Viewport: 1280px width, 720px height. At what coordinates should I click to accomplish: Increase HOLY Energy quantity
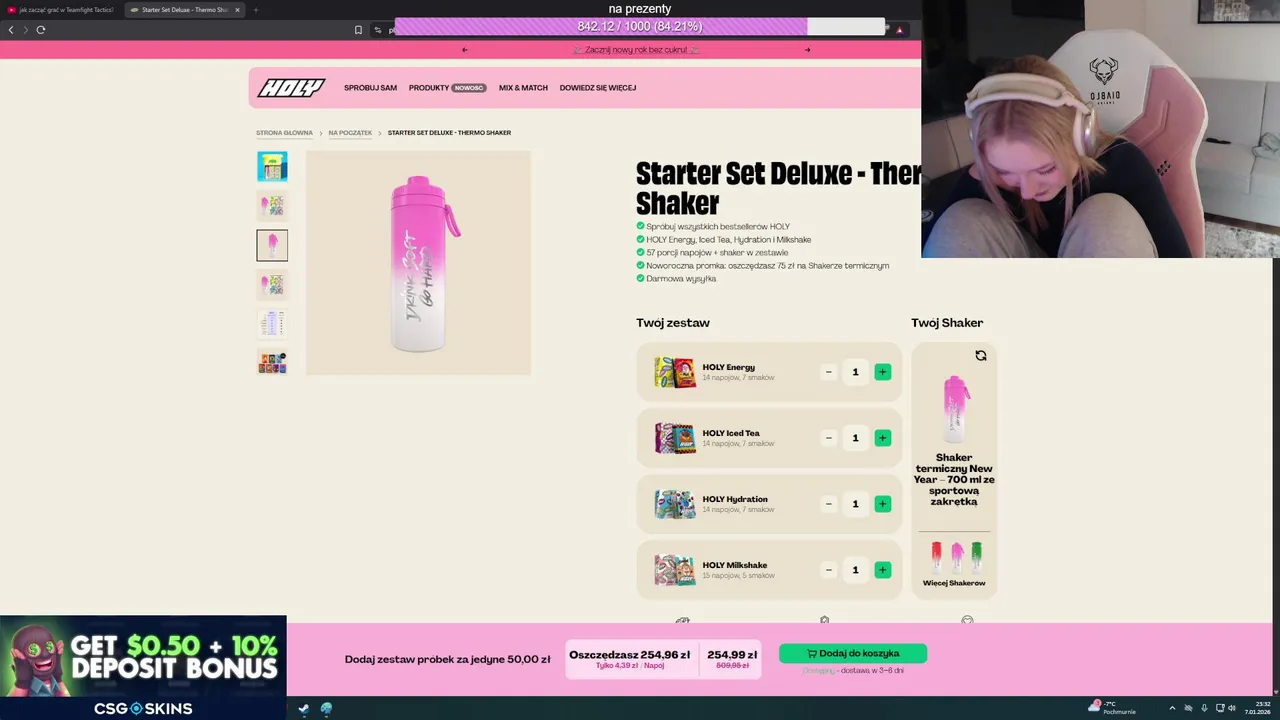tap(882, 372)
